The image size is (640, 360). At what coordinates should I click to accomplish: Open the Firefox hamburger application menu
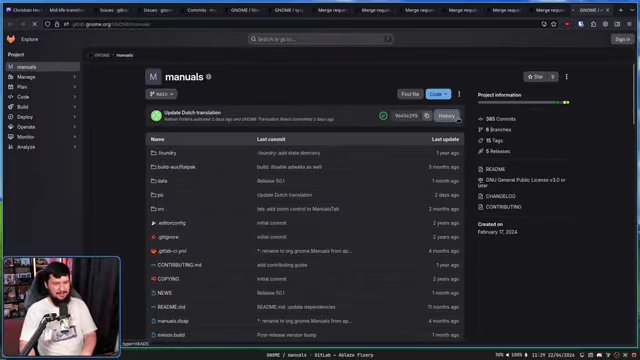tap(629, 24)
